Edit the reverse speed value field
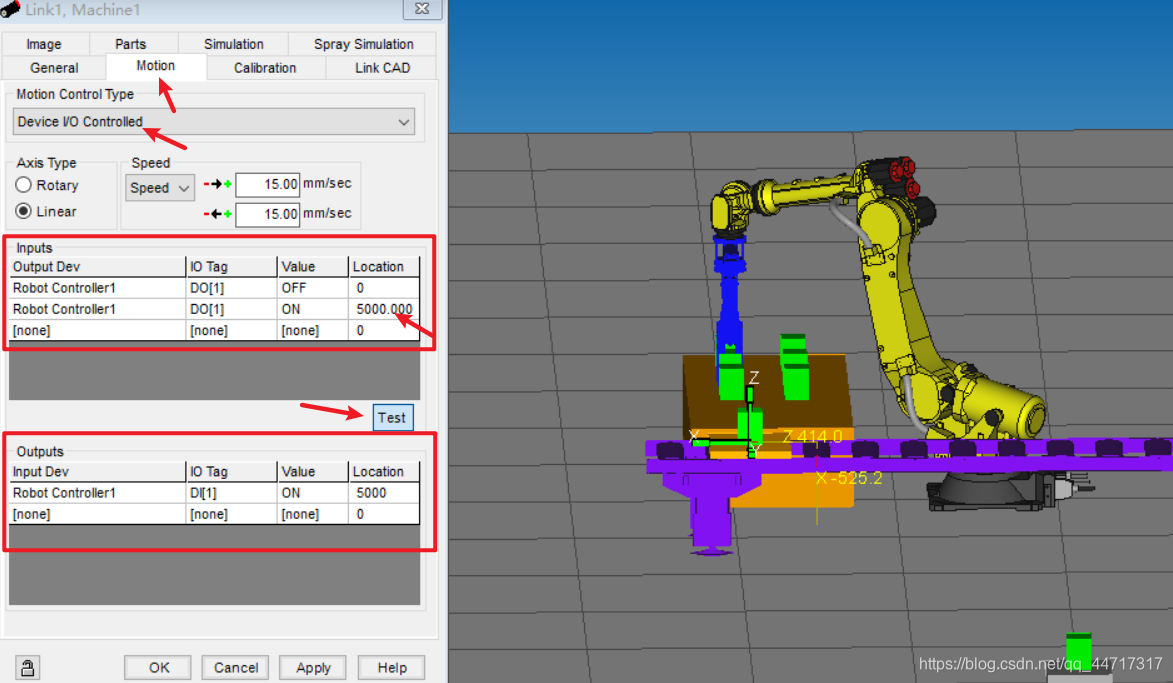 pyautogui.click(x=267, y=214)
